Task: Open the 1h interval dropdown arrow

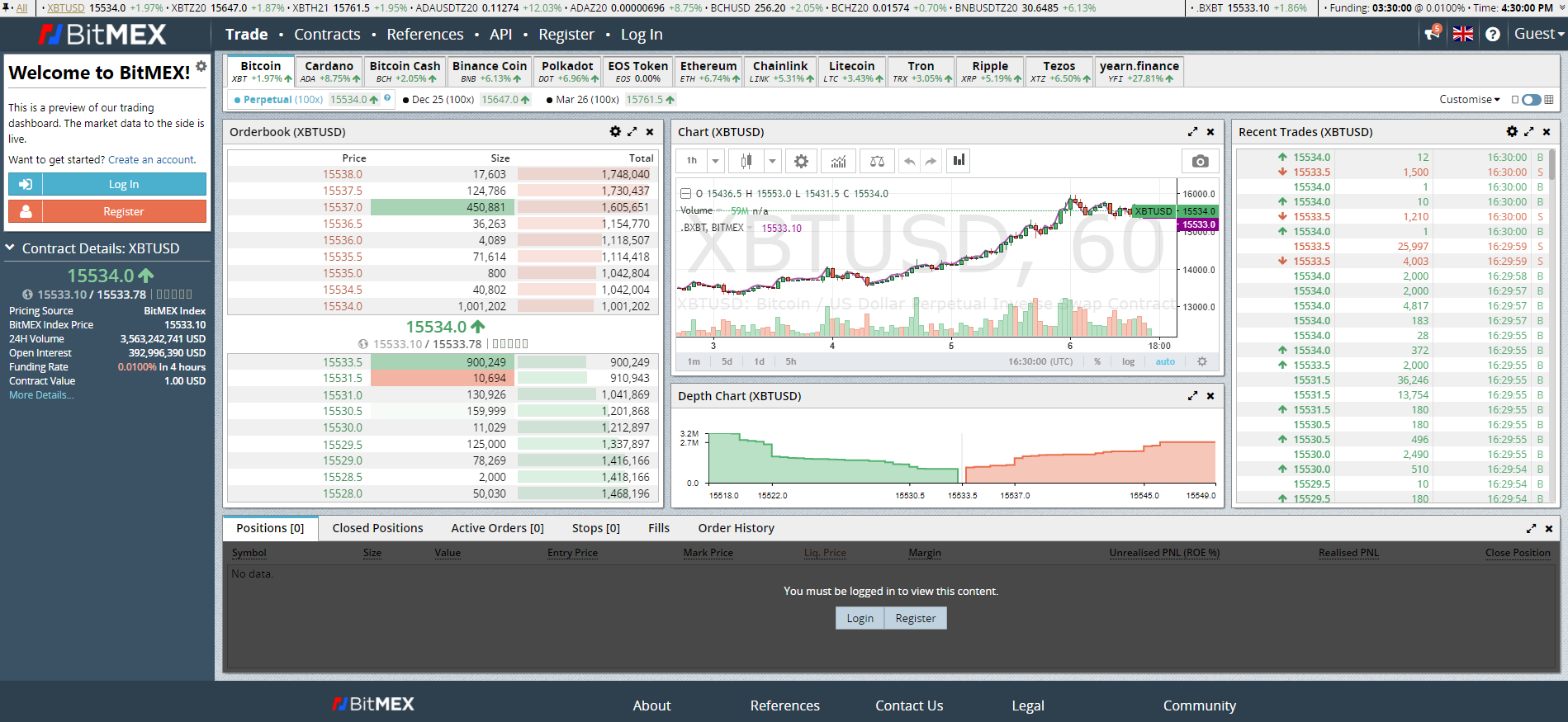Action: point(716,161)
